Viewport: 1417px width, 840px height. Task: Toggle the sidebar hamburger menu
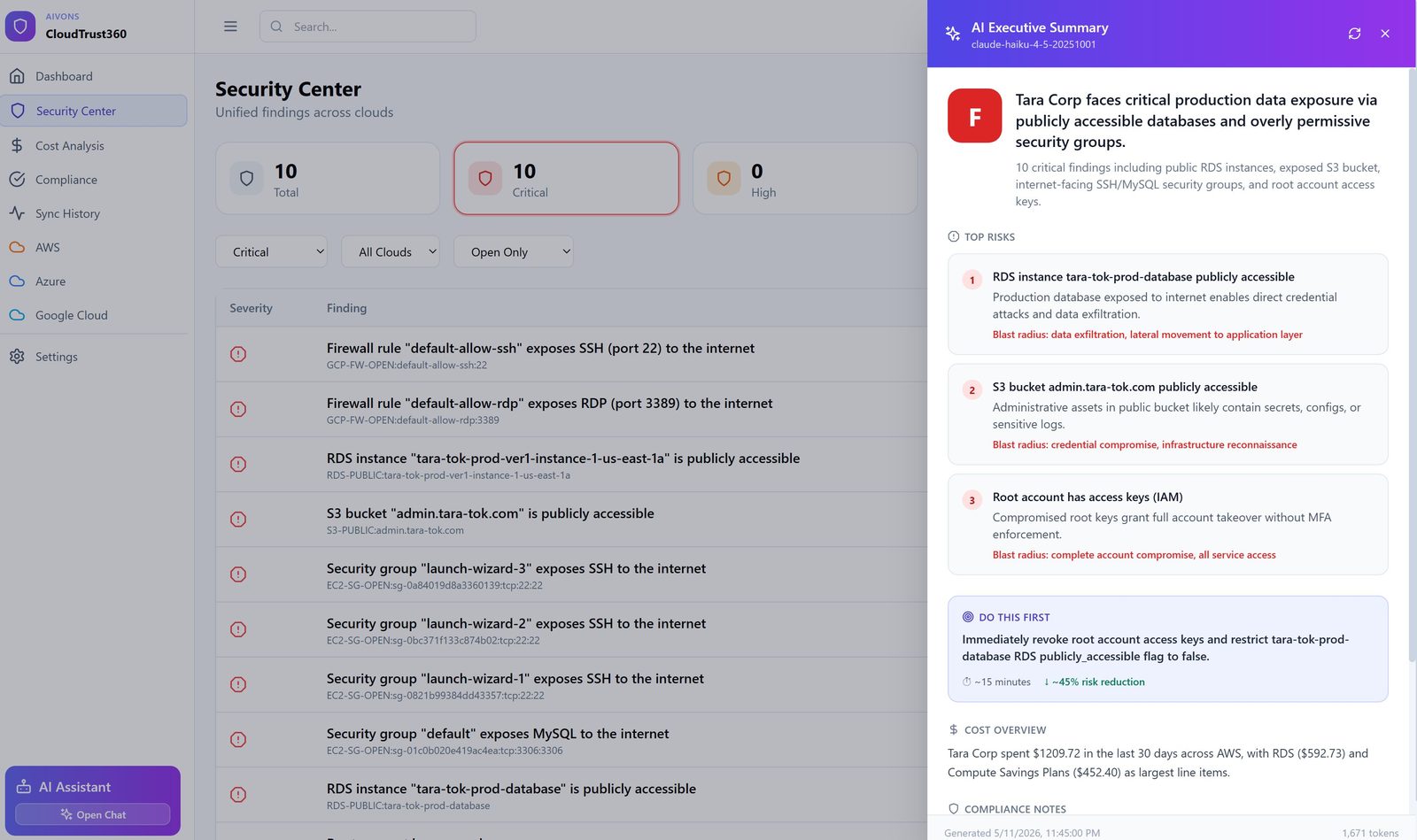(230, 27)
